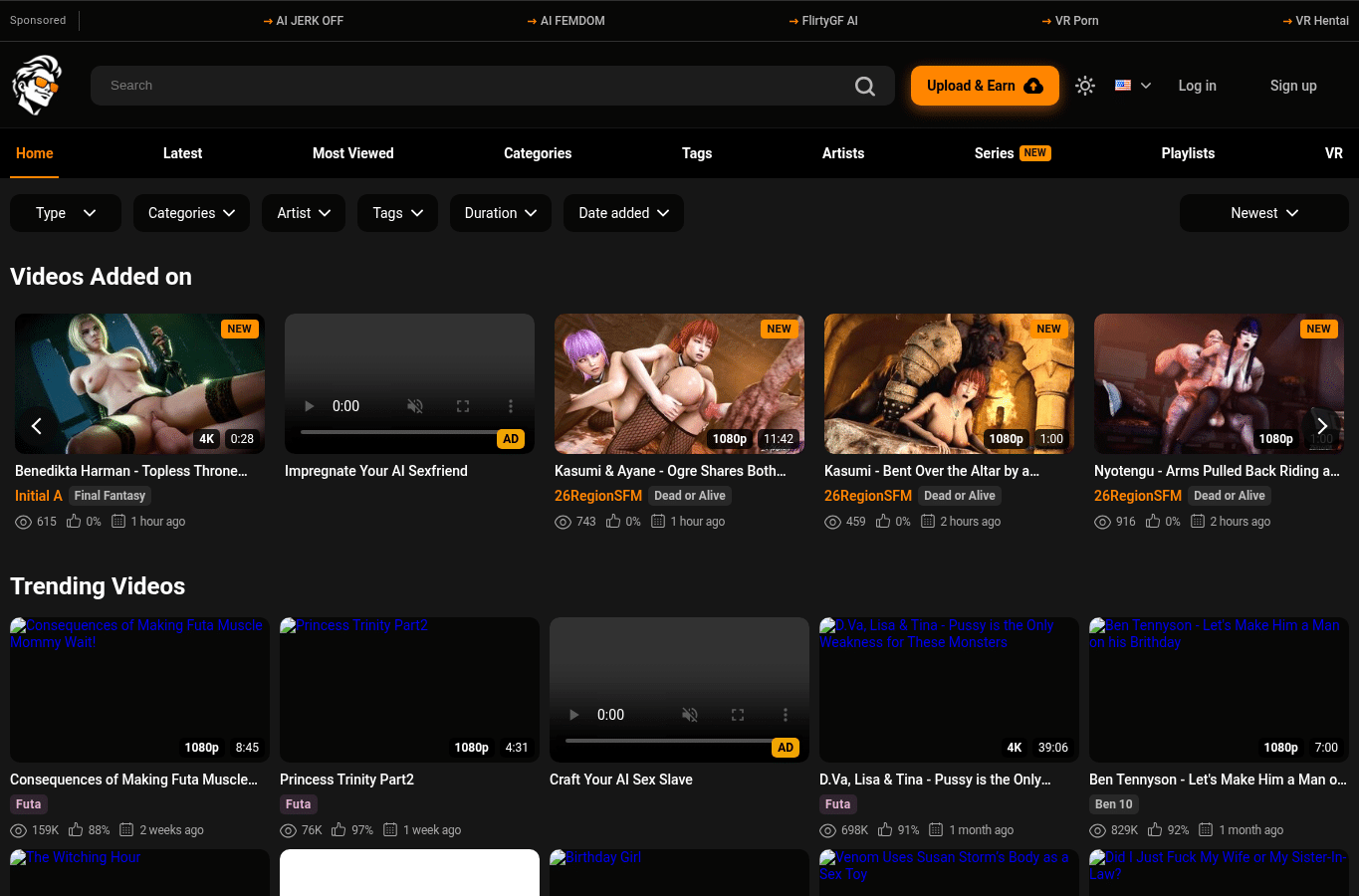This screenshot has width=1359, height=896.
Task: Click the NEW badge next to Series
Action: pyautogui.click(x=1035, y=153)
